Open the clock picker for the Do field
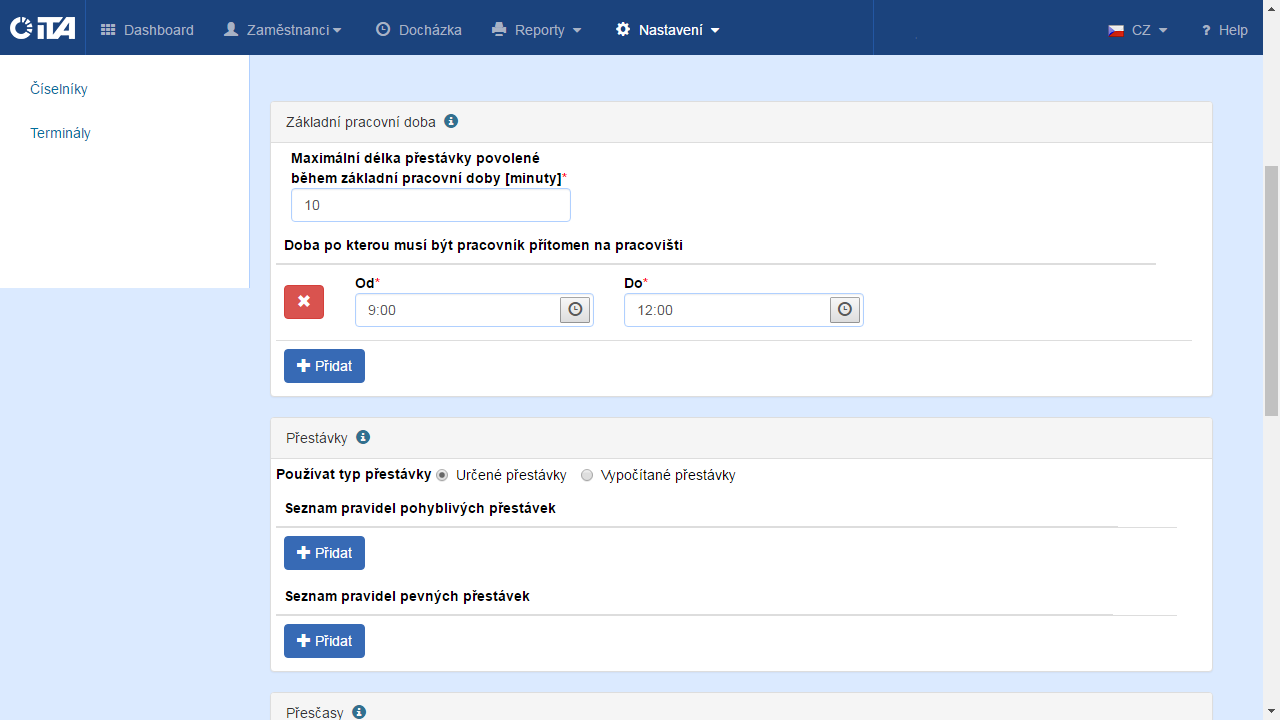This screenshot has width=1280, height=720. [845, 310]
